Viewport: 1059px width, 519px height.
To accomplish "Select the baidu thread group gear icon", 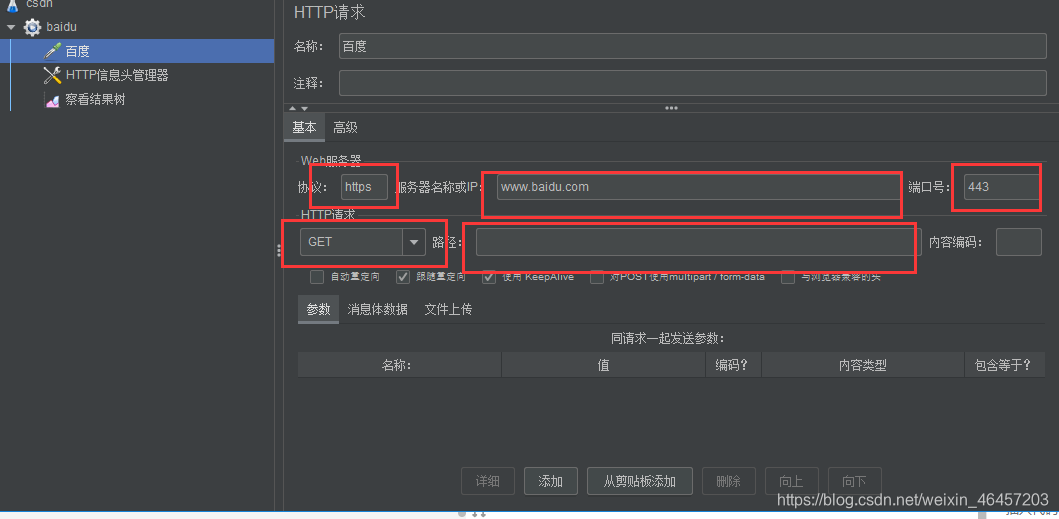I will pos(32,27).
